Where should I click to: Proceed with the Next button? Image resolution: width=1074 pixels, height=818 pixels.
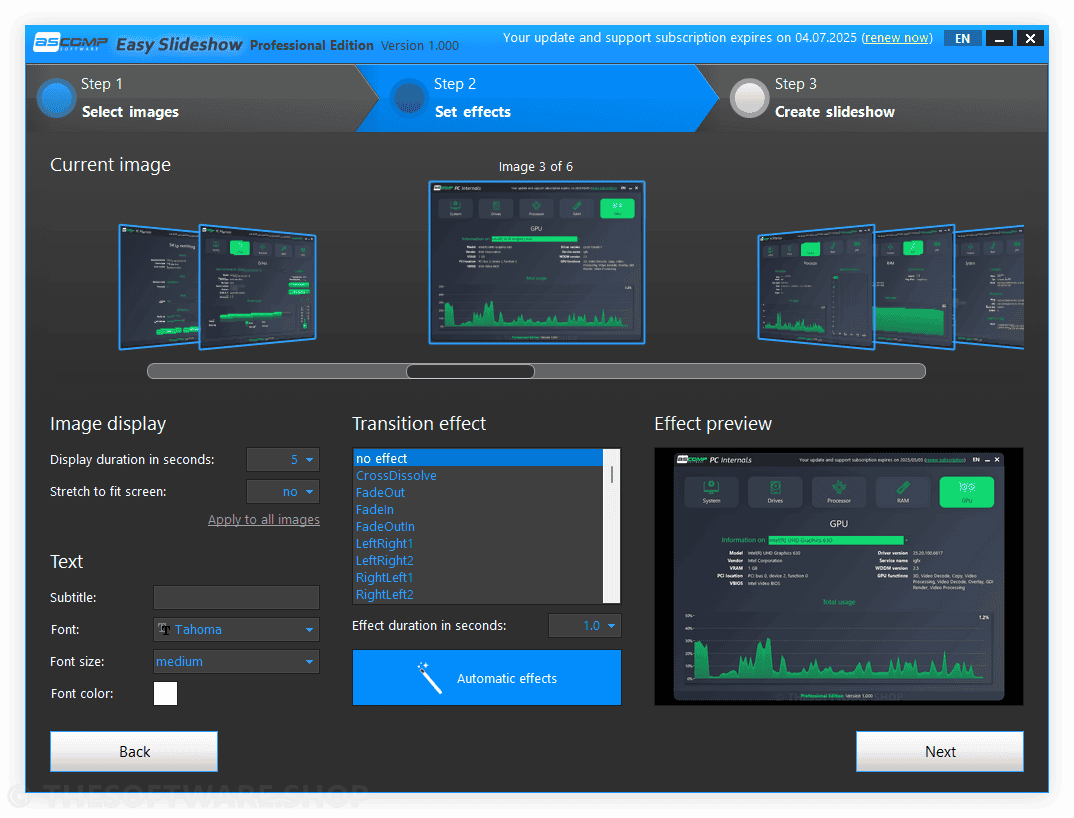coord(940,752)
